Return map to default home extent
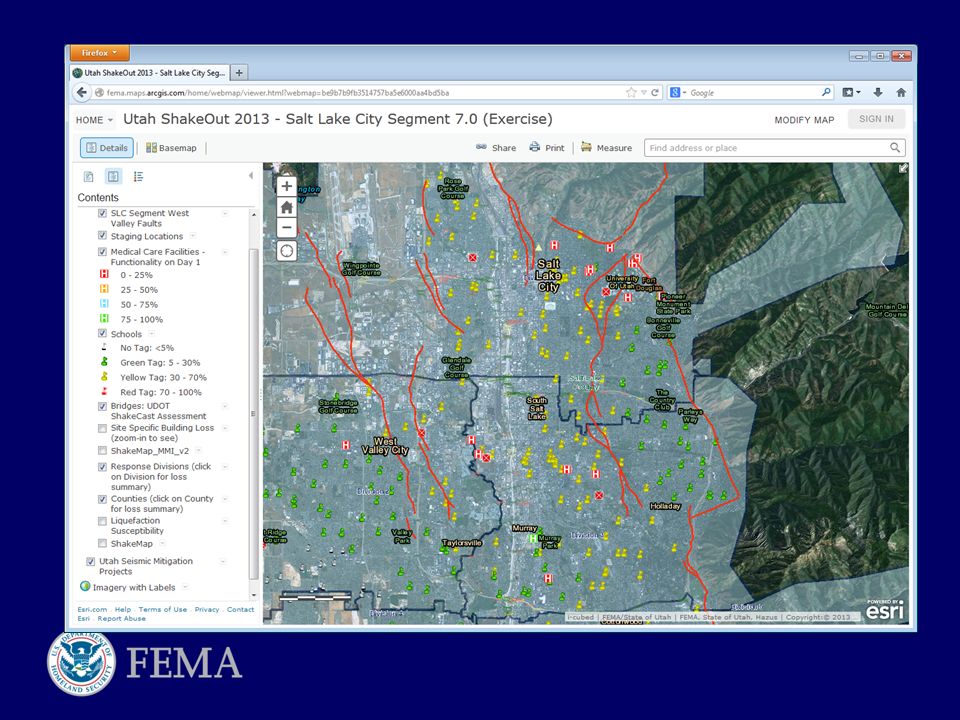 click(x=287, y=207)
